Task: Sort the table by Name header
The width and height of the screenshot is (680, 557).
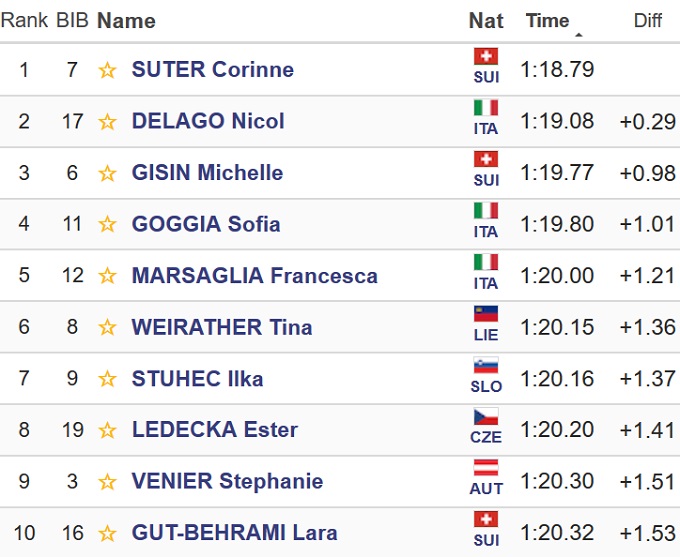Action: (126, 20)
